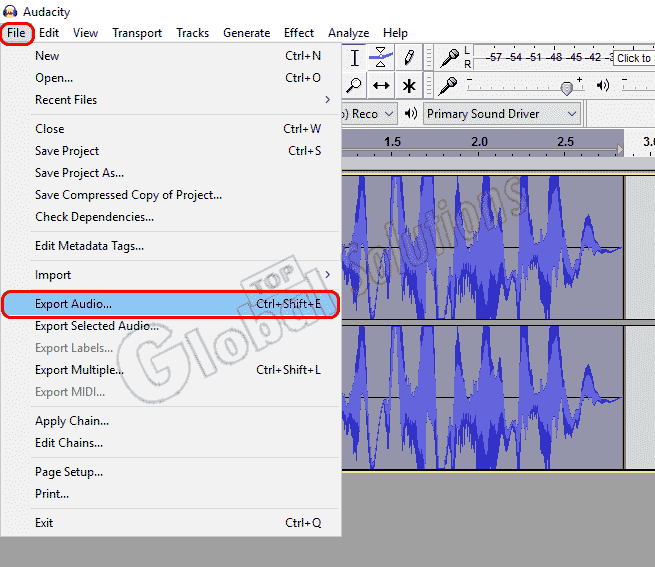The height and width of the screenshot is (567, 655).
Task: Open the Tracks menu
Action: pyautogui.click(x=193, y=33)
